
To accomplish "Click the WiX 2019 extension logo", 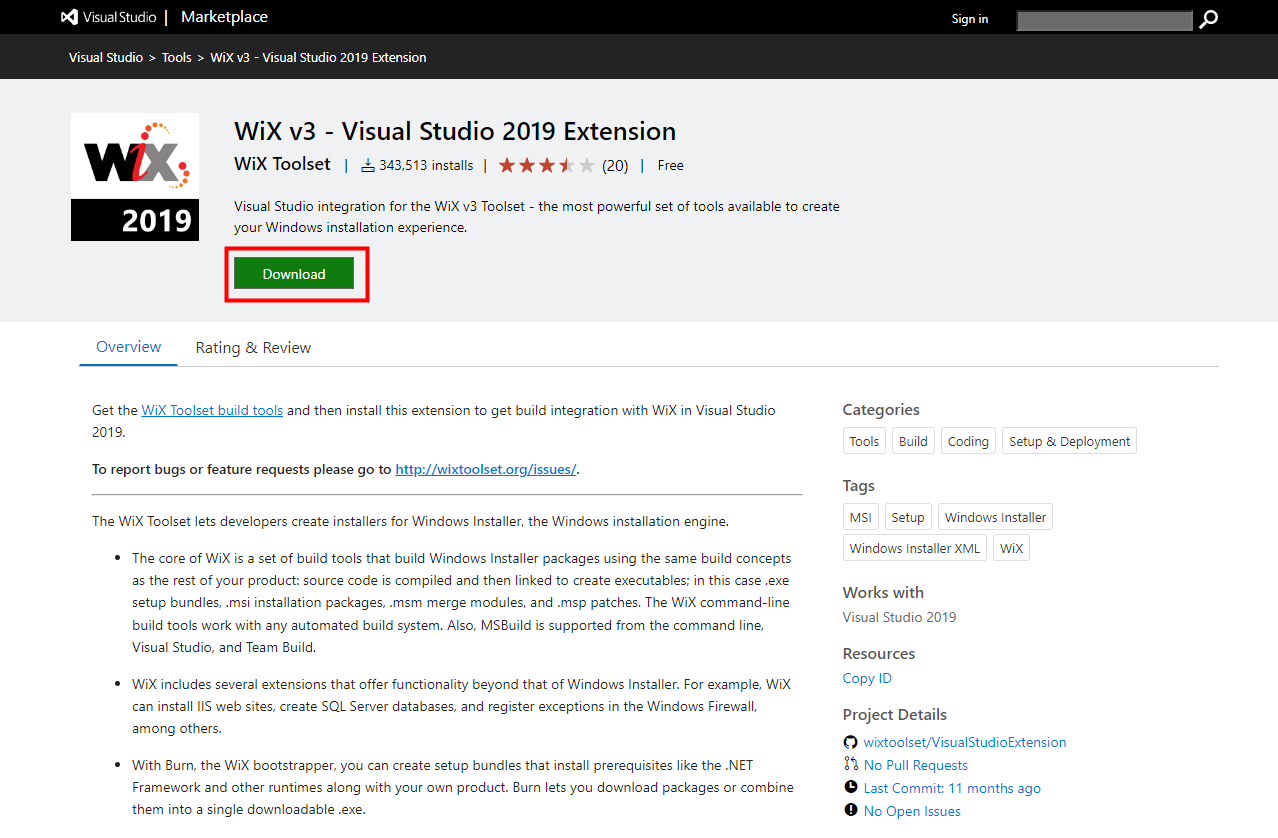I will (135, 177).
